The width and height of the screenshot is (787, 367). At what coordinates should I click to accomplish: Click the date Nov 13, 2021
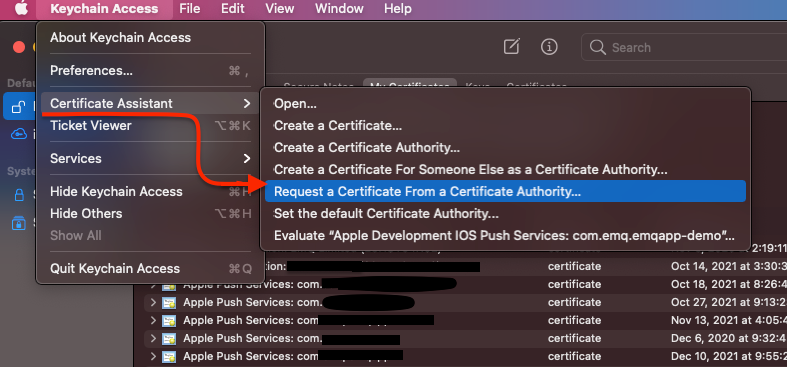(729, 320)
